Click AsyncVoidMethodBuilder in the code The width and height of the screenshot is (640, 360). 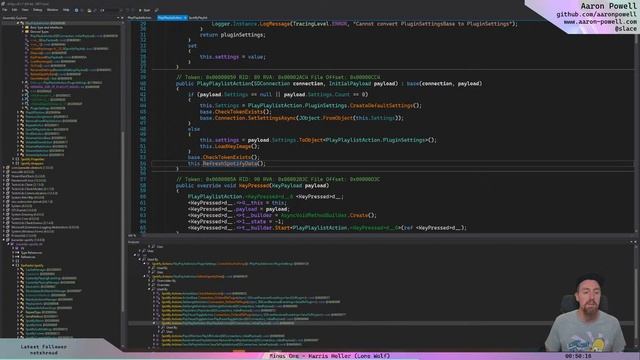(313, 215)
